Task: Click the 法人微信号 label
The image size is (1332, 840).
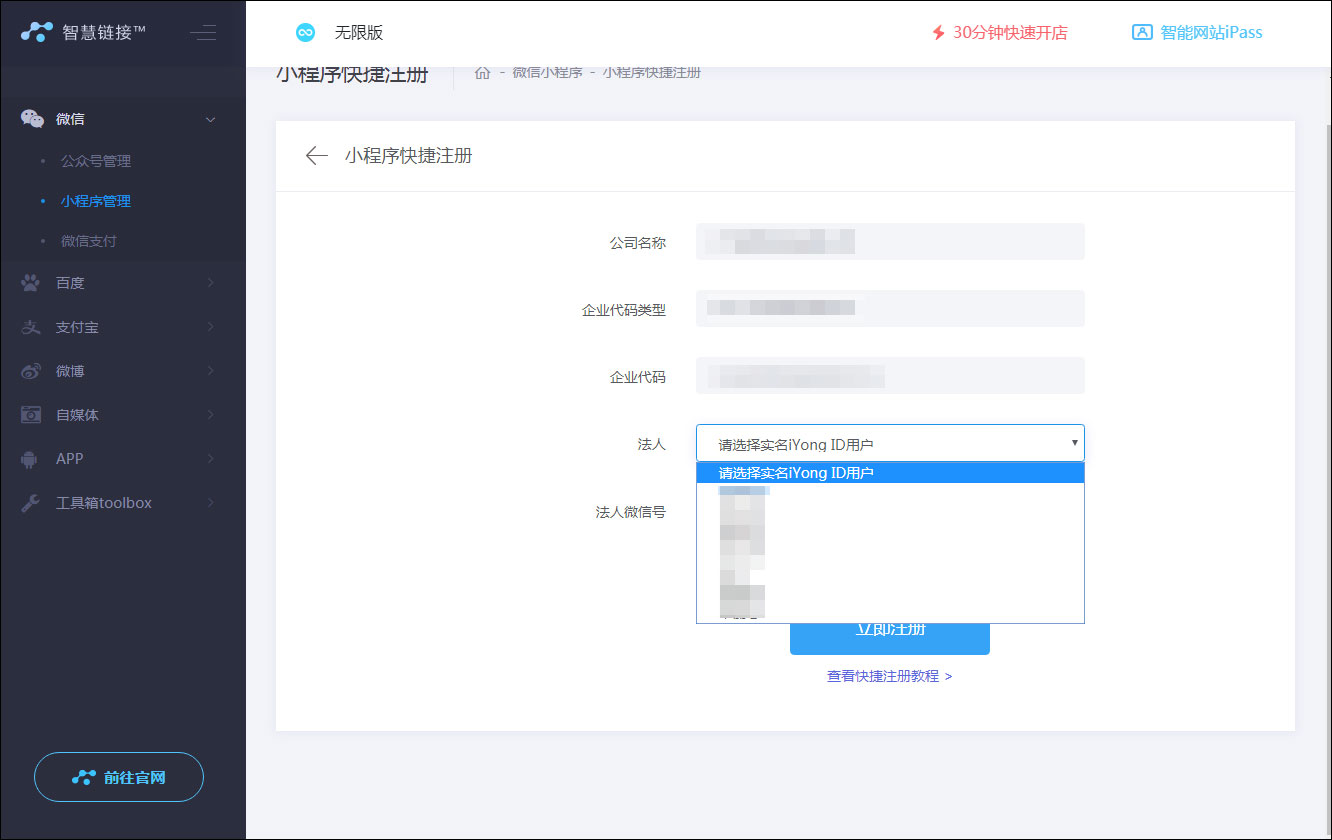Action: [x=631, y=512]
